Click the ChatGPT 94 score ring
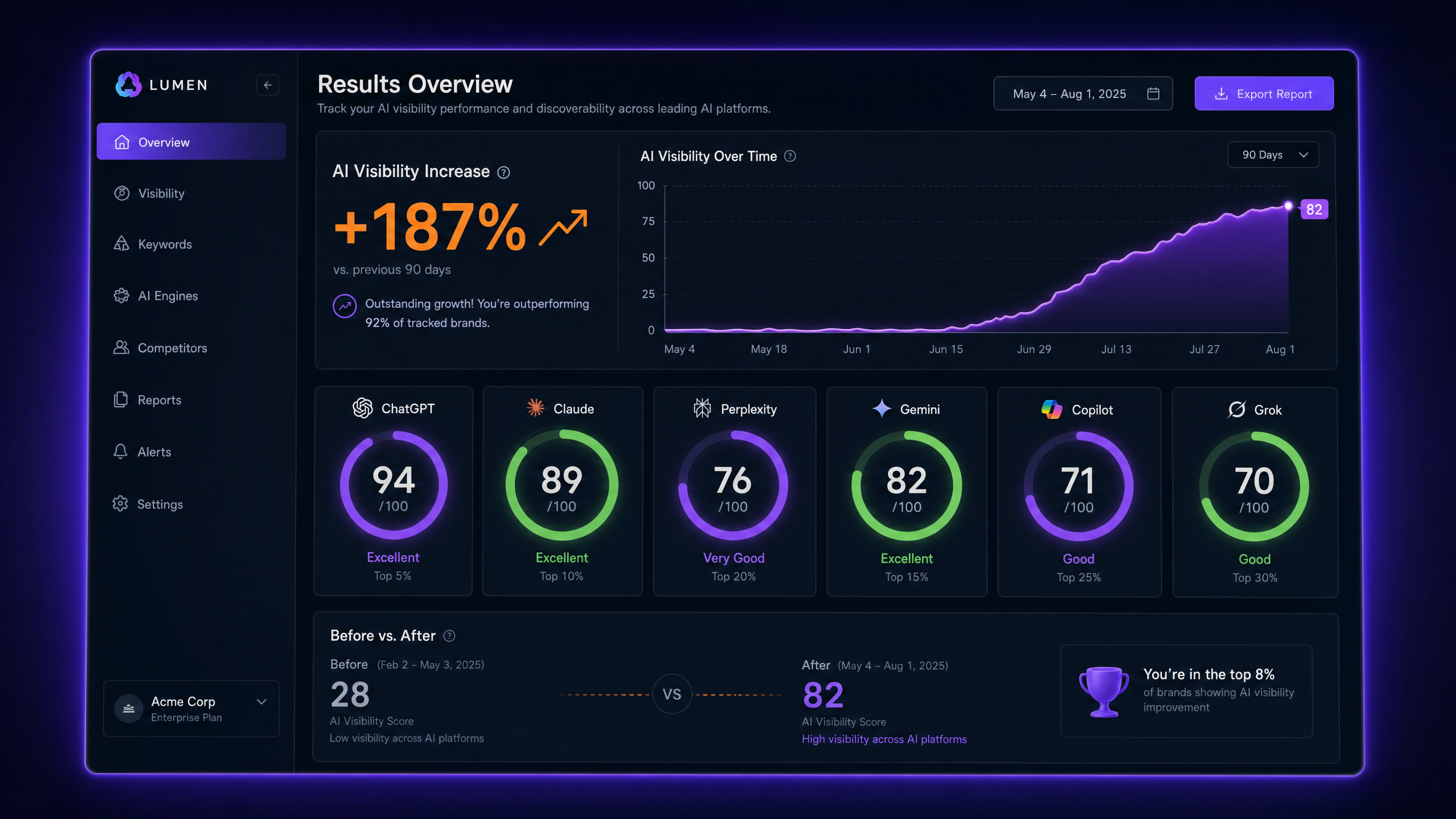Screen dimensions: 1456x819 (x=394, y=485)
